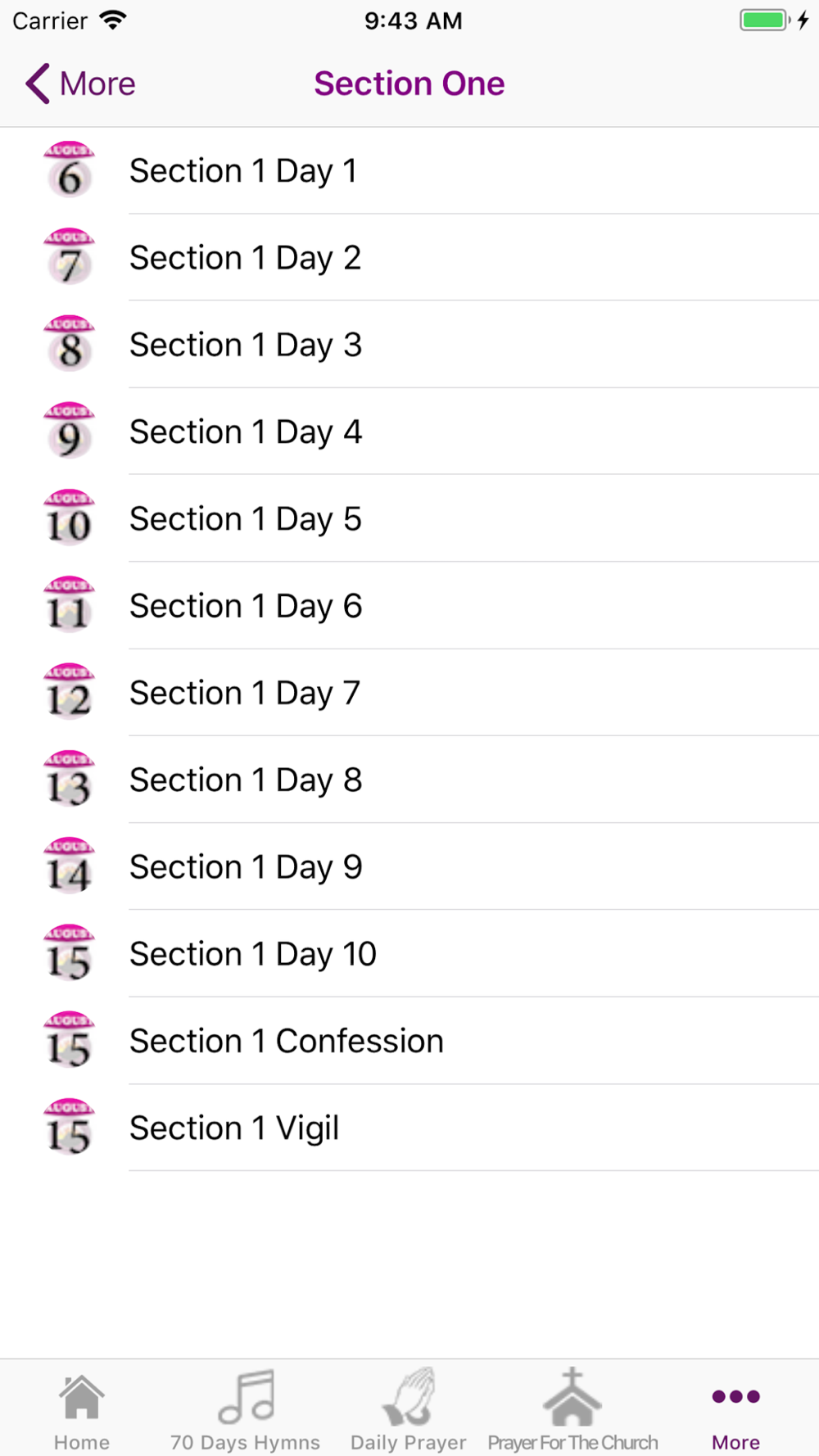This screenshot has height=1456, width=819.
Task: Open Section 1 Day 6
Action: click(x=409, y=606)
